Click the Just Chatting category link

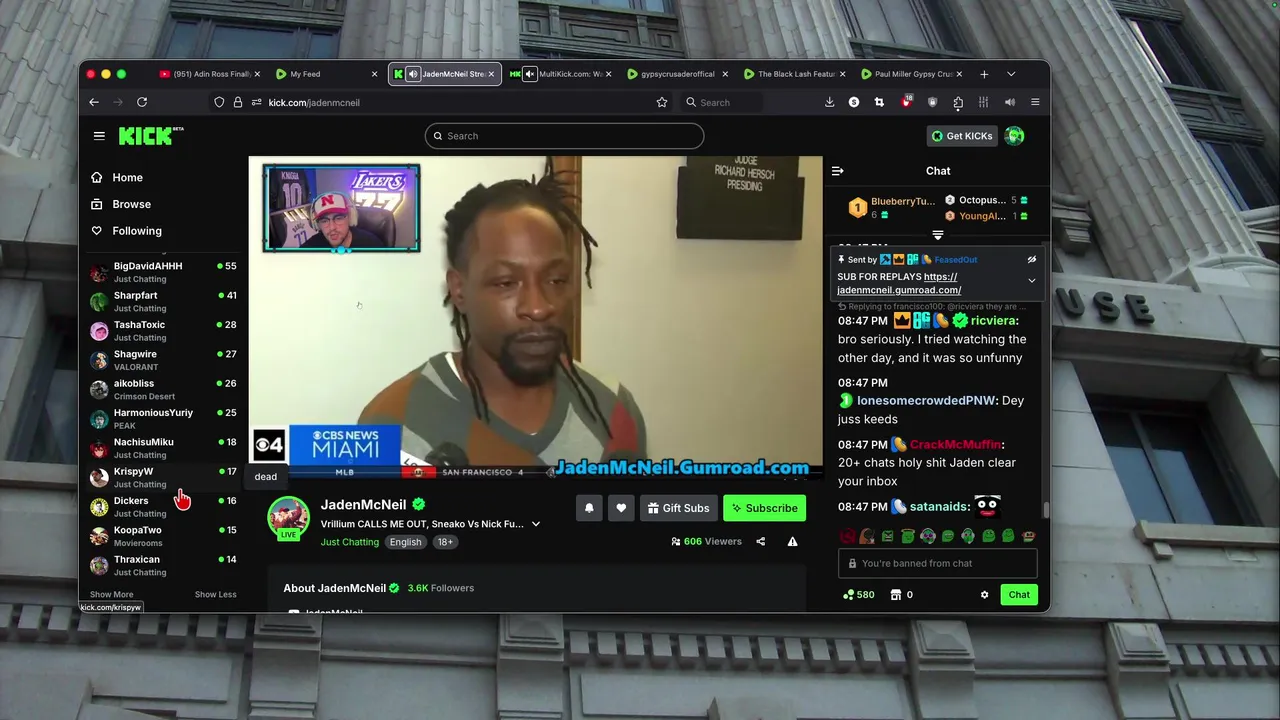[x=350, y=542]
